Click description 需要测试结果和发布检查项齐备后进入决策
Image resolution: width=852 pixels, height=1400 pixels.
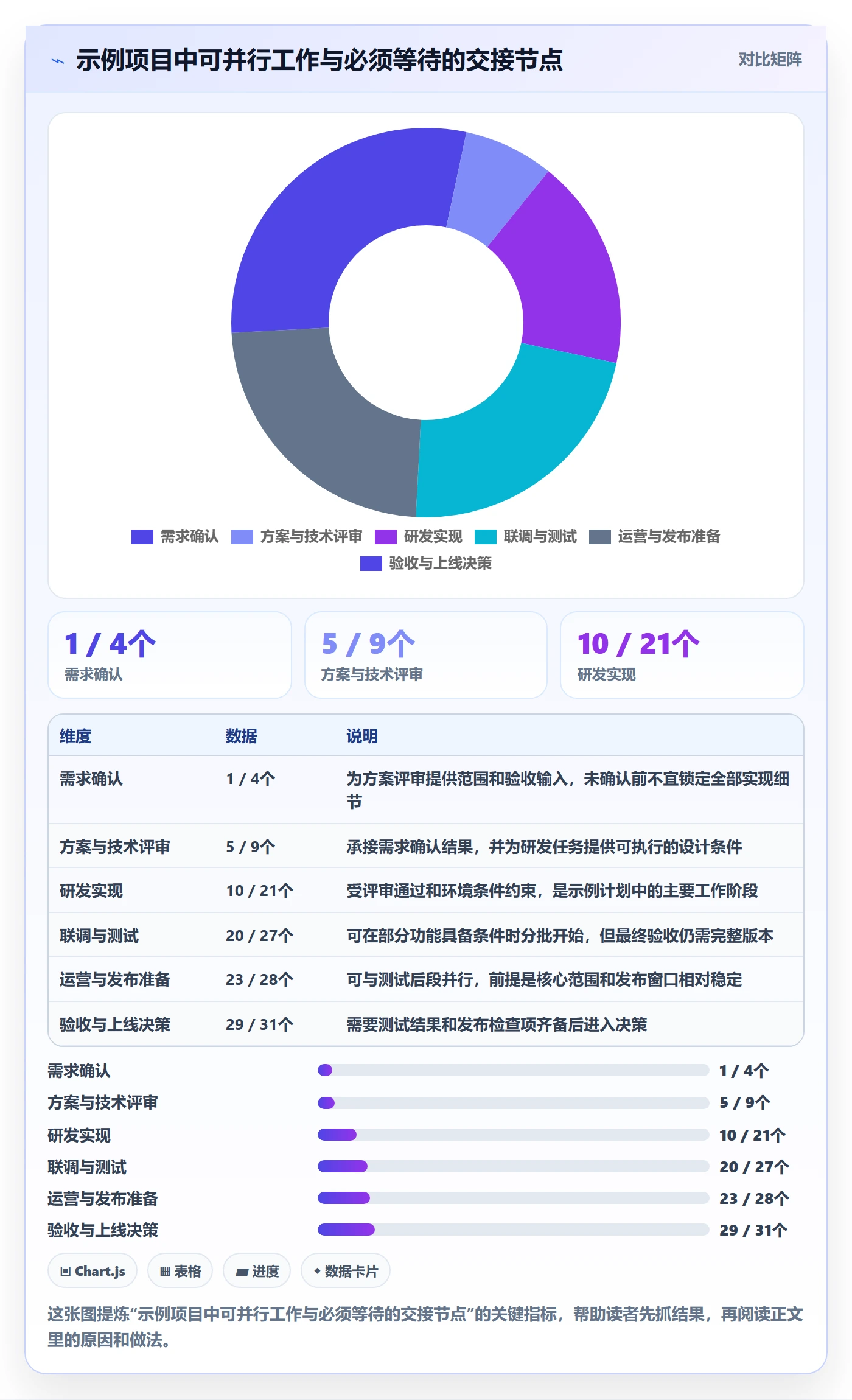pyautogui.click(x=497, y=1024)
